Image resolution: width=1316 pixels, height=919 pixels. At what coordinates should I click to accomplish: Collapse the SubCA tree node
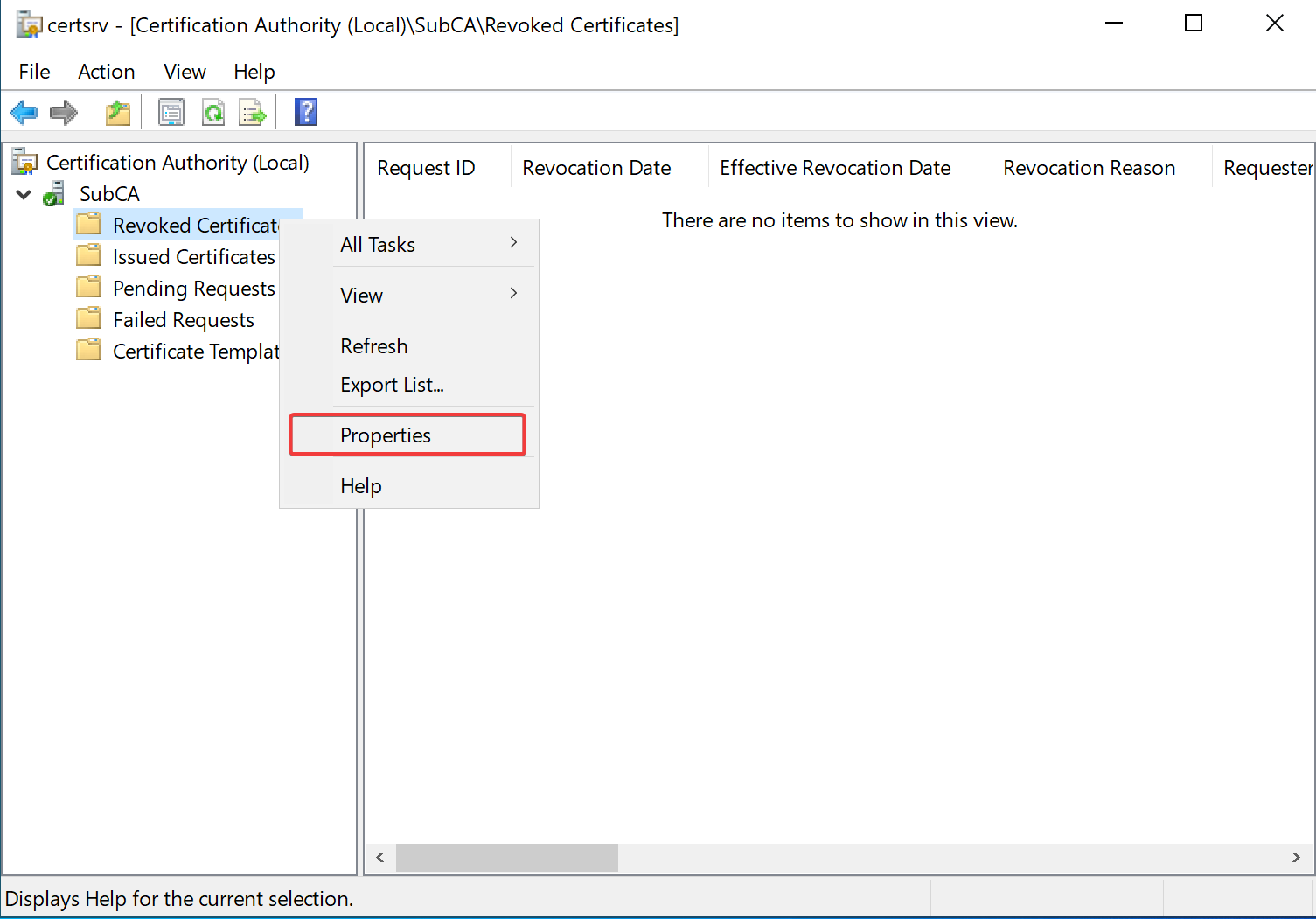pos(24,194)
